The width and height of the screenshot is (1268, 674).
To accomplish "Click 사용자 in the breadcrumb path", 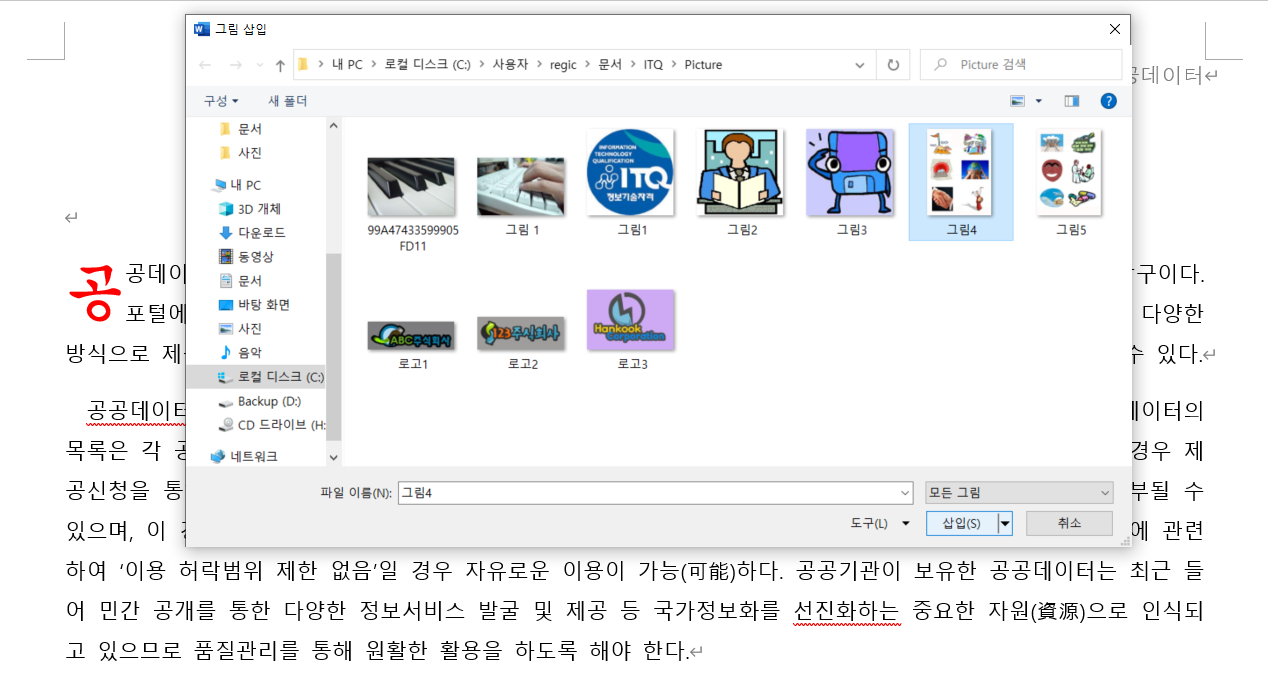I will [509, 65].
